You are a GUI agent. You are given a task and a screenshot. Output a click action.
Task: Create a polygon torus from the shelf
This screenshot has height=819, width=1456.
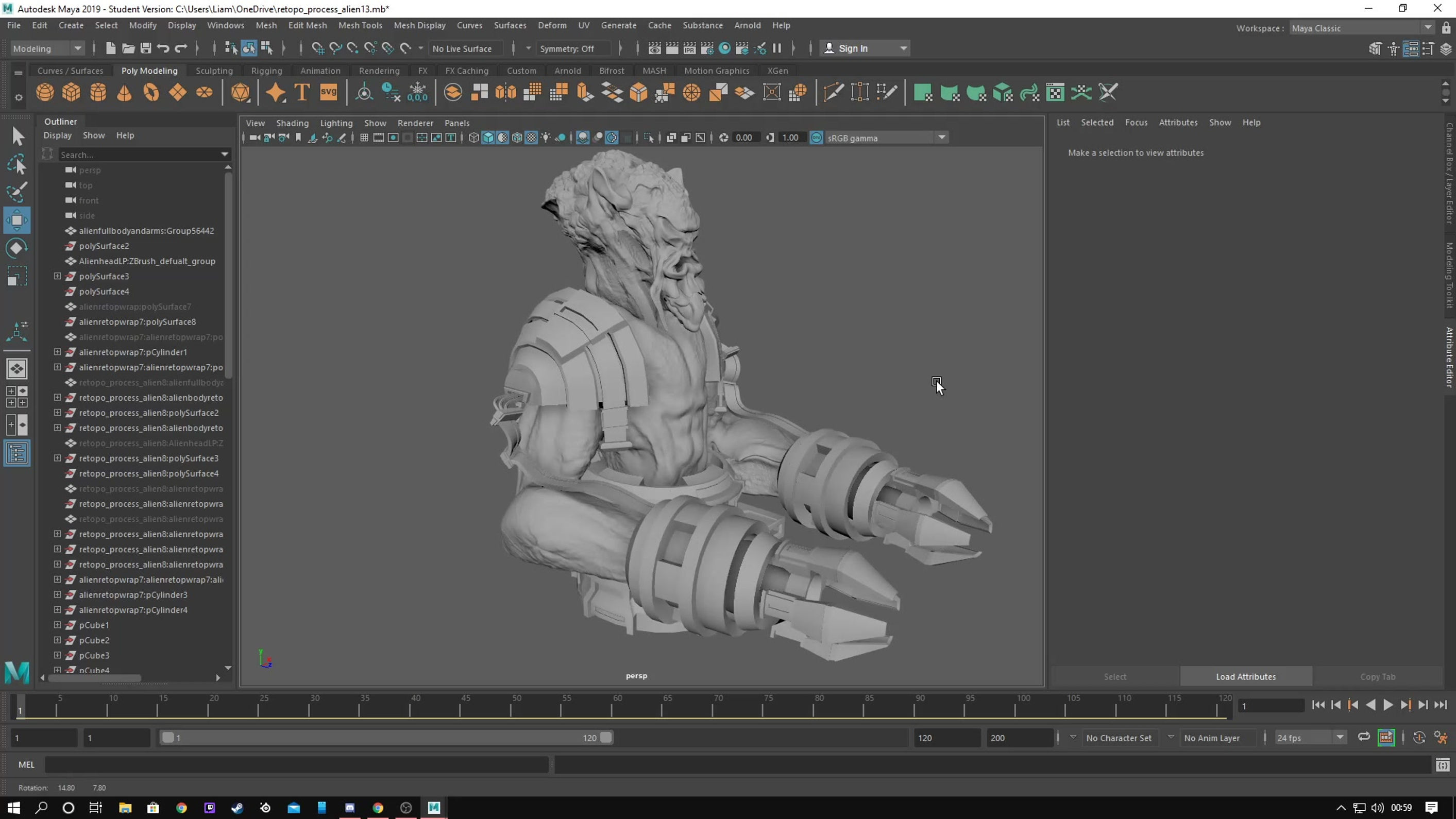click(151, 92)
